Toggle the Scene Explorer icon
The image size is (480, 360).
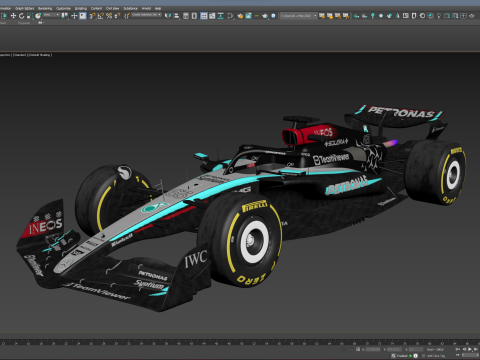(x=186, y=16)
